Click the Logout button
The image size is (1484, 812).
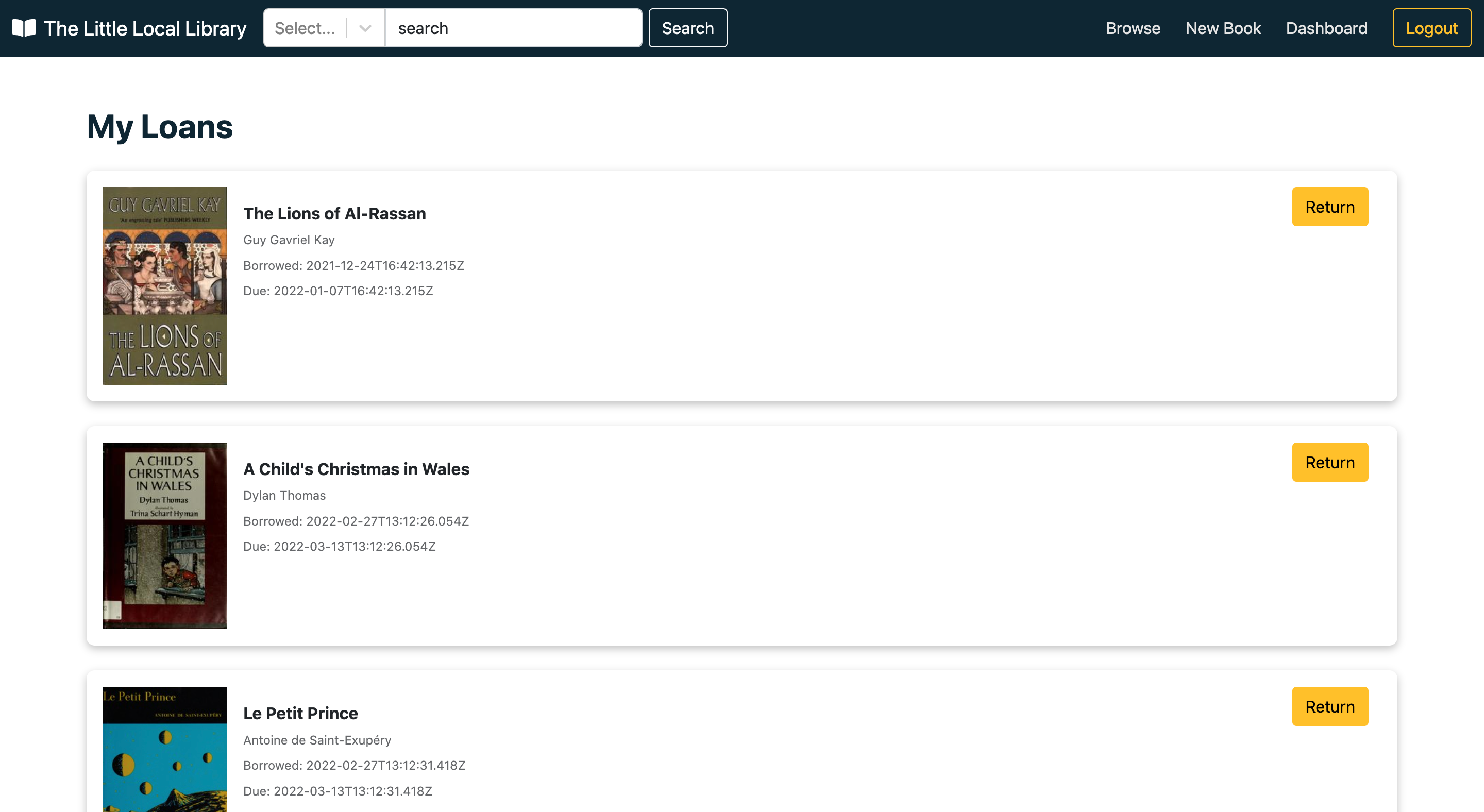coord(1431,28)
